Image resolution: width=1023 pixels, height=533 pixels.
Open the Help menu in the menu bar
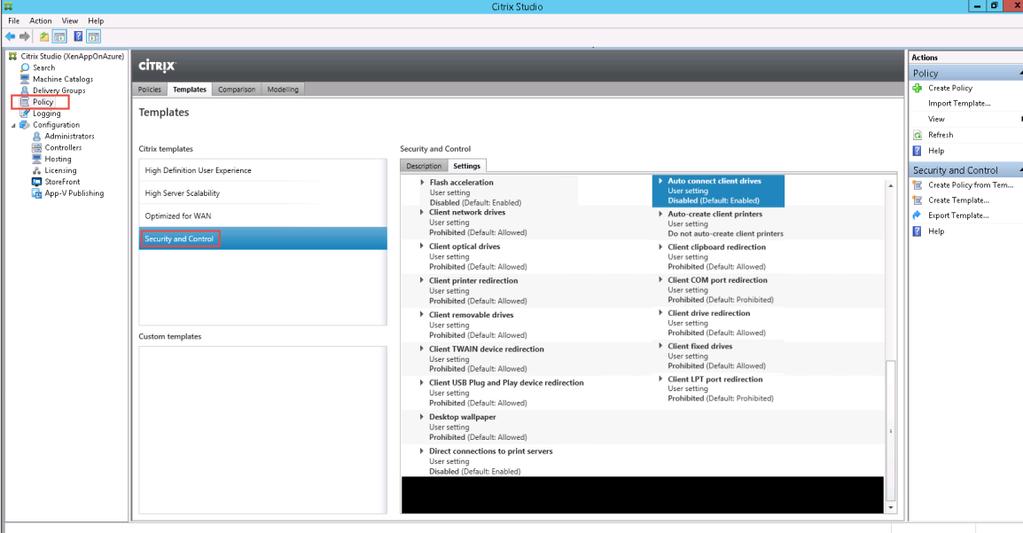coord(96,21)
